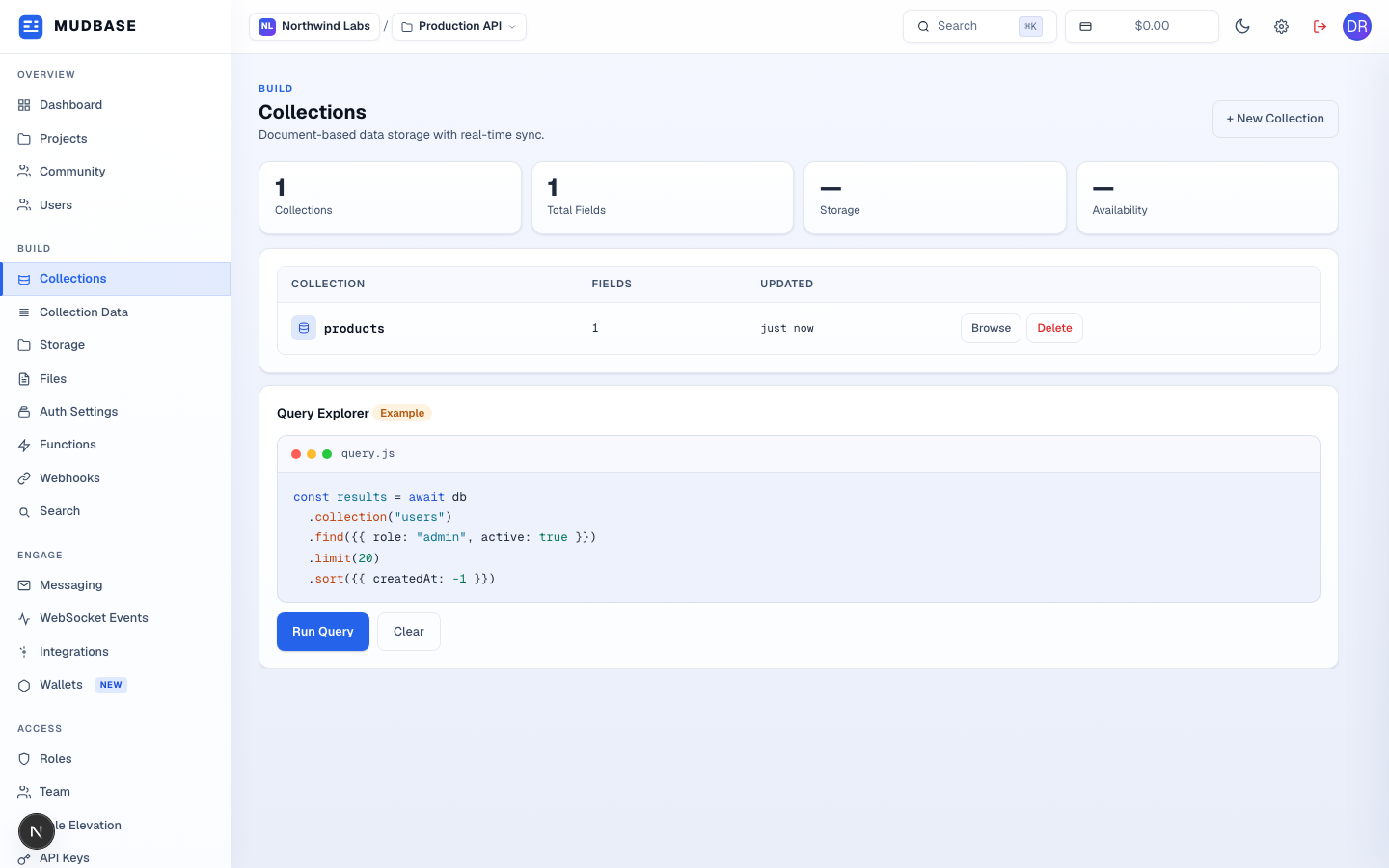Click the Collection Data list icon

pyautogui.click(x=24, y=312)
